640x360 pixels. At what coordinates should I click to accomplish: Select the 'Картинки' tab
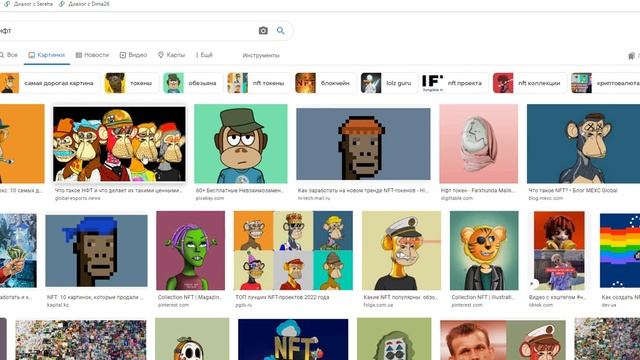tap(47, 55)
